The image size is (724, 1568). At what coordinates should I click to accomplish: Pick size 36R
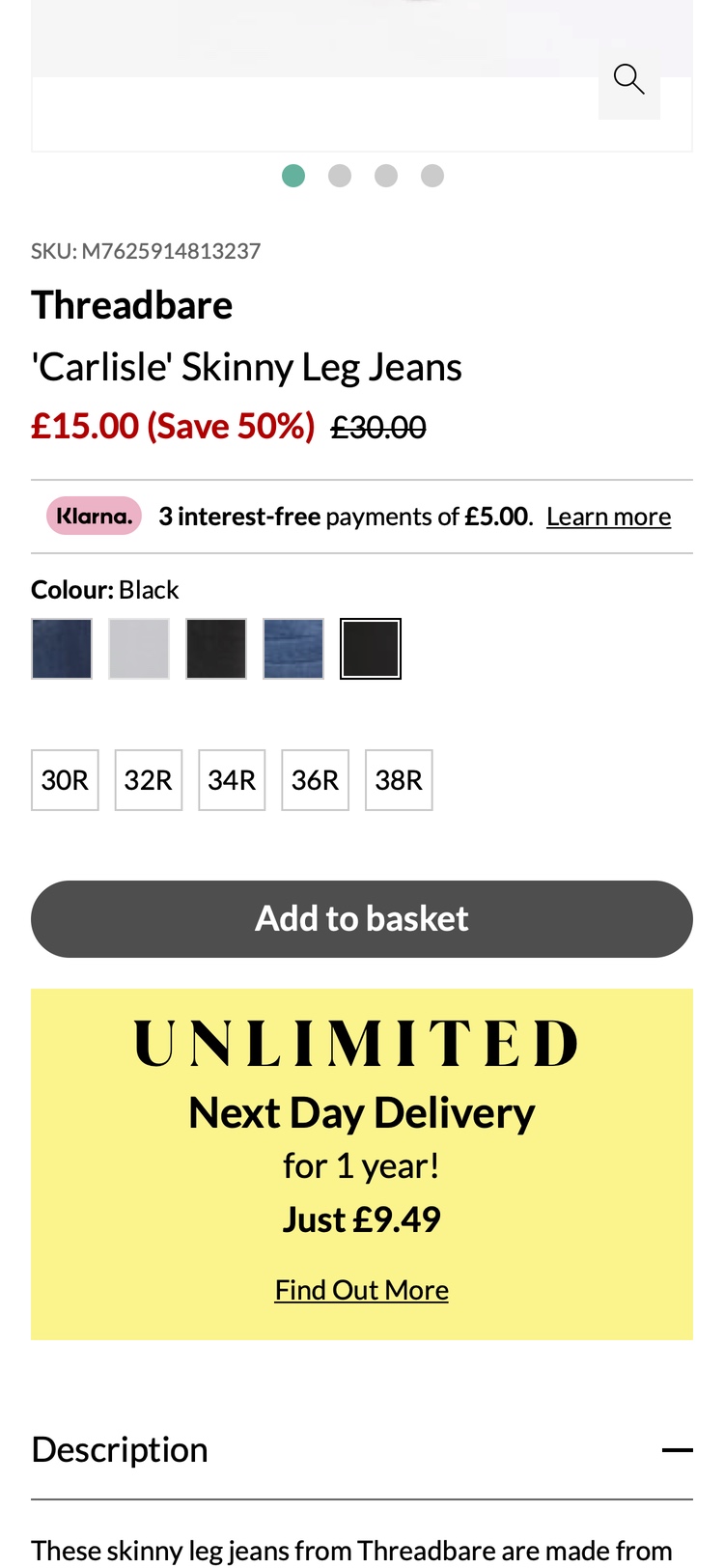[x=315, y=780]
